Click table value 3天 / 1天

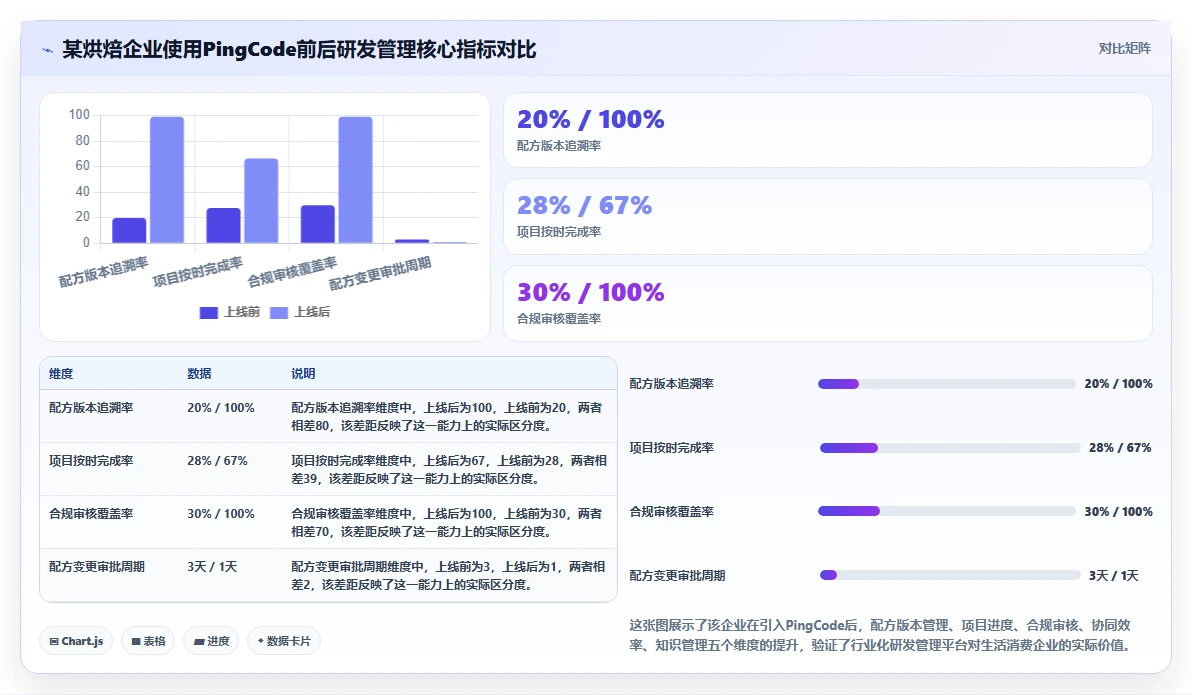point(212,567)
